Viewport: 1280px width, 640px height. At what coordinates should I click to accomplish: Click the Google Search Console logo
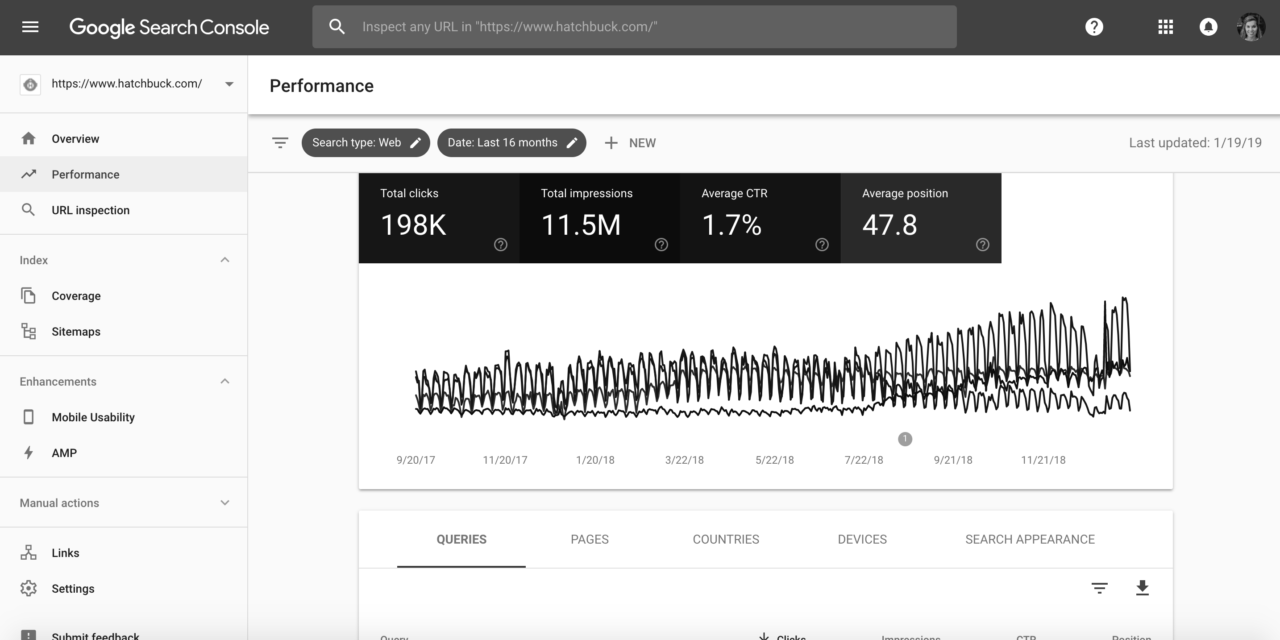click(169, 27)
